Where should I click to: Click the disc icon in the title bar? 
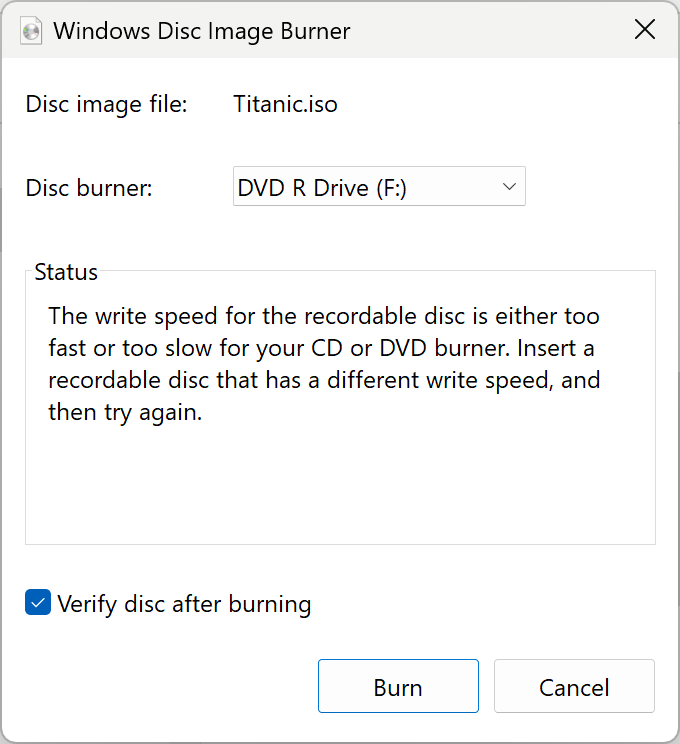pyautogui.click(x=31, y=30)
